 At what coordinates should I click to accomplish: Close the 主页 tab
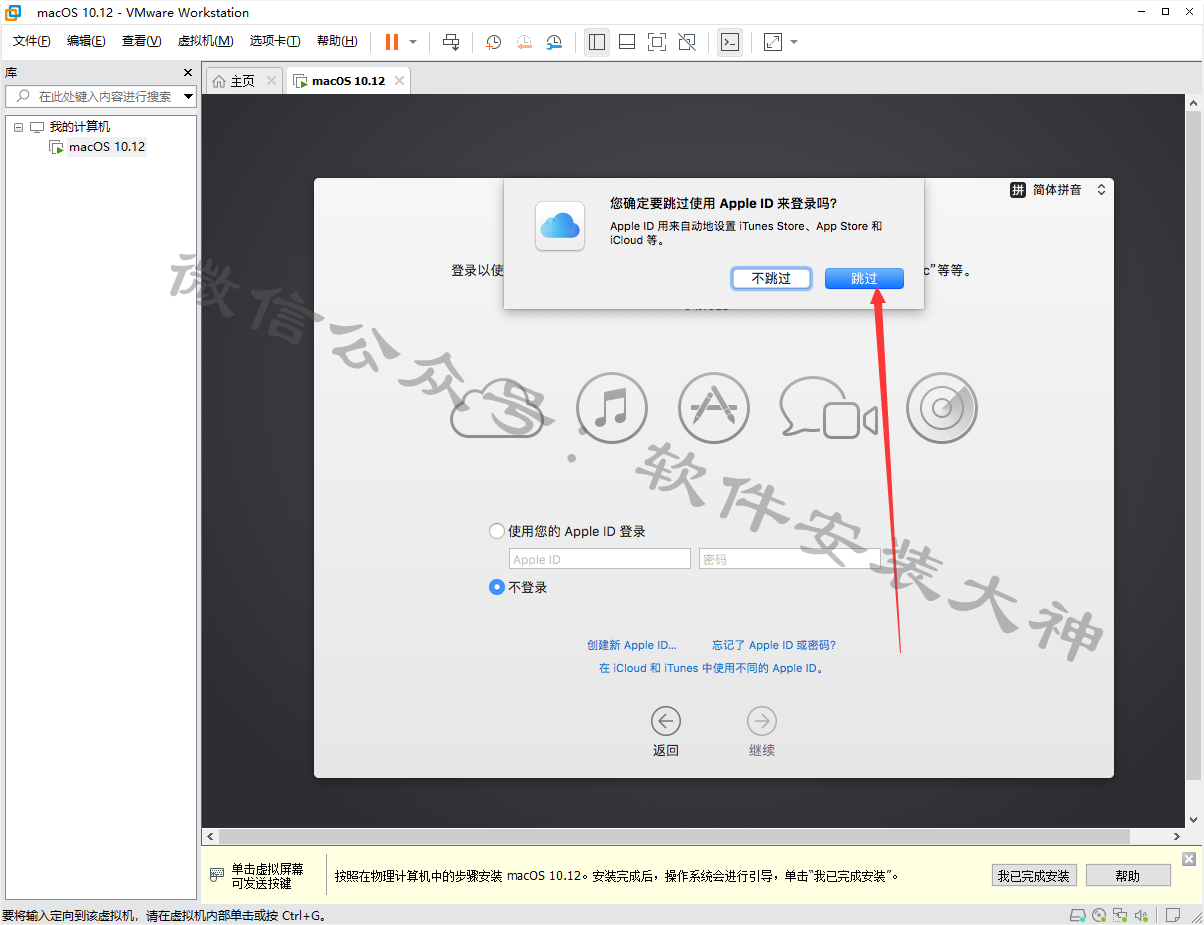point(271,80)
